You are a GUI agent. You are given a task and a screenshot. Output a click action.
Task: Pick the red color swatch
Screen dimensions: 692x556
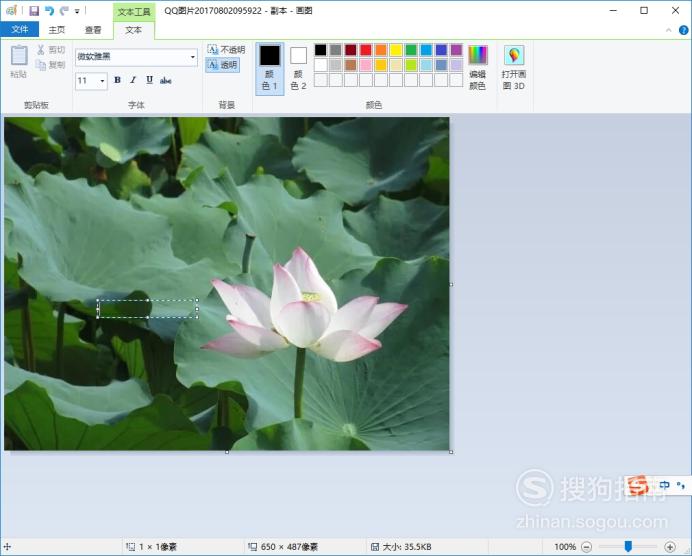pos(366,49)
